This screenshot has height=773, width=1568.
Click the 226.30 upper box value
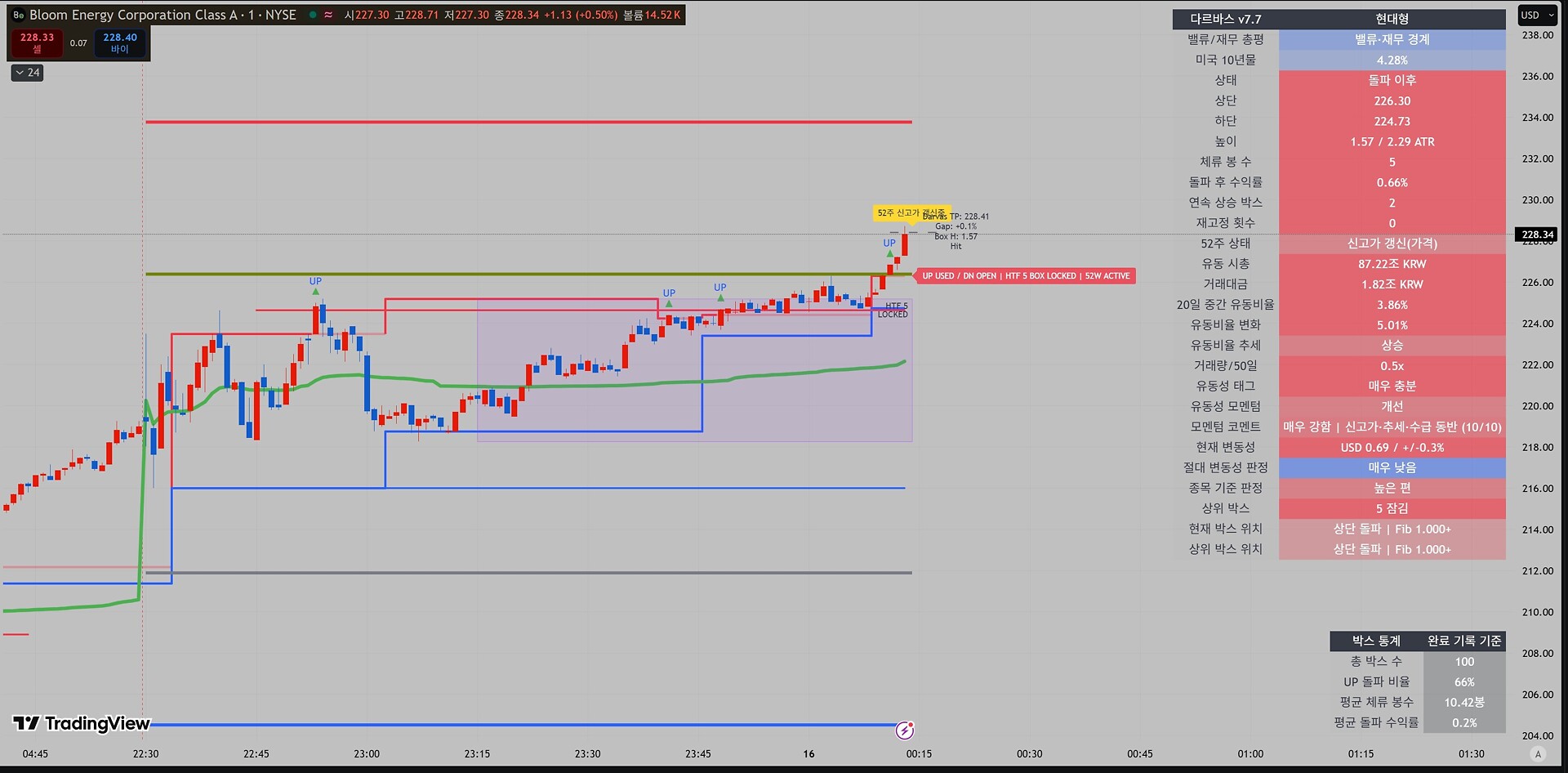(x=1392, y=101)
